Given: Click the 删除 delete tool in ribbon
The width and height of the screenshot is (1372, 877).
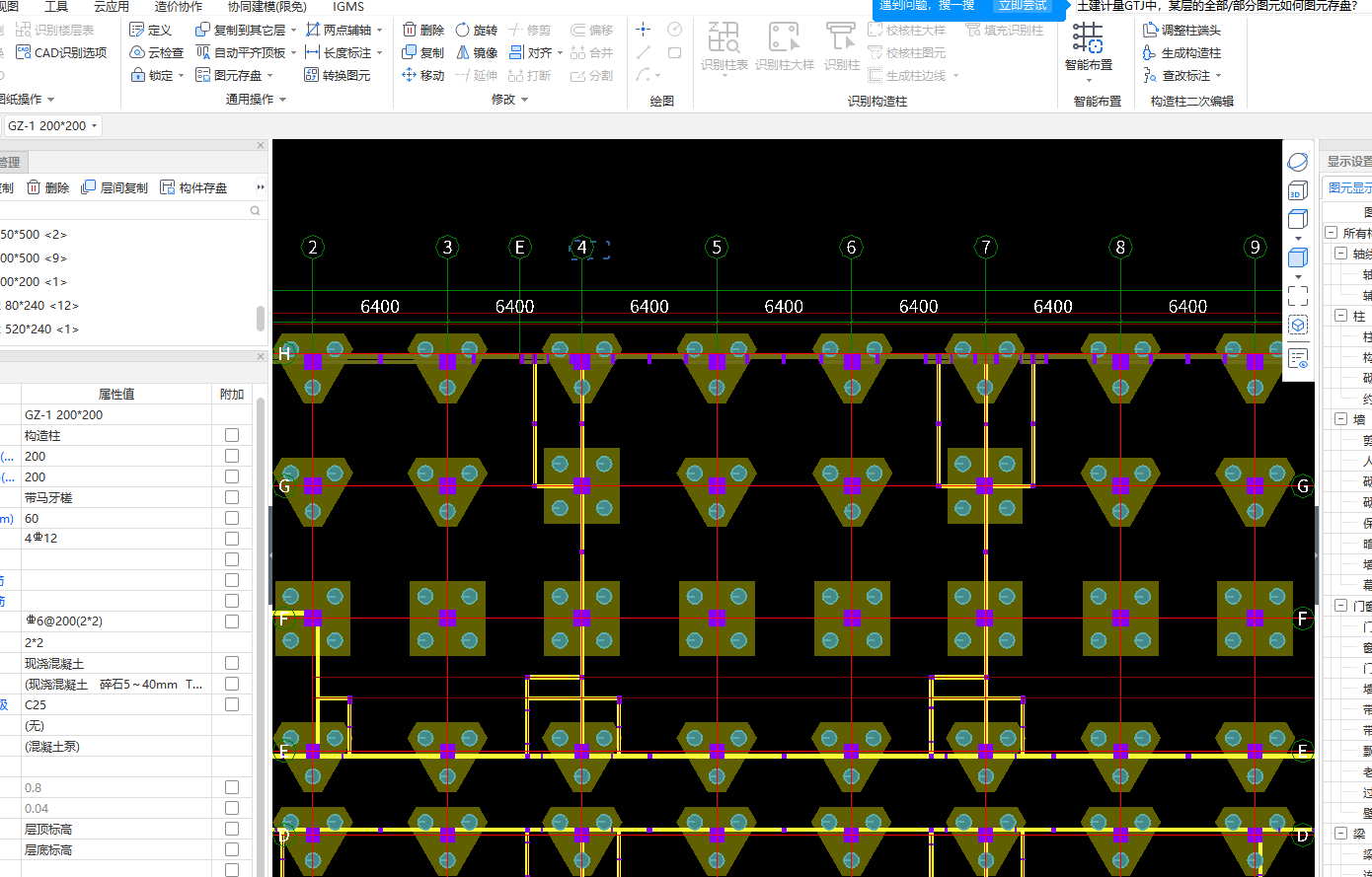Looking at the screenshot, I should coord(423,31).
